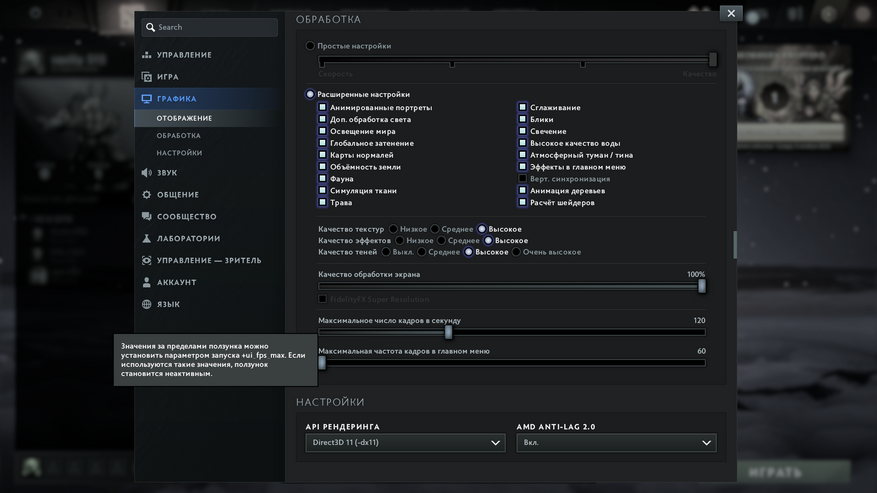Open the API рендеринга dropdown
Image resolution: width=877 pixels, height=493 pixels.
coord(405,443)
